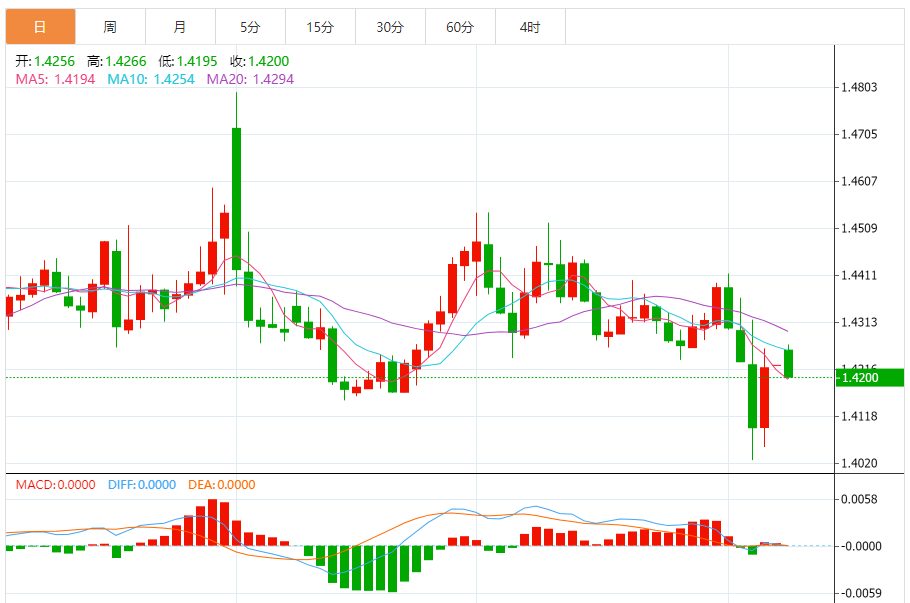The image size is (910, 603).
Task: Click the 1.4313 price axis label
Action: (860, 323)
